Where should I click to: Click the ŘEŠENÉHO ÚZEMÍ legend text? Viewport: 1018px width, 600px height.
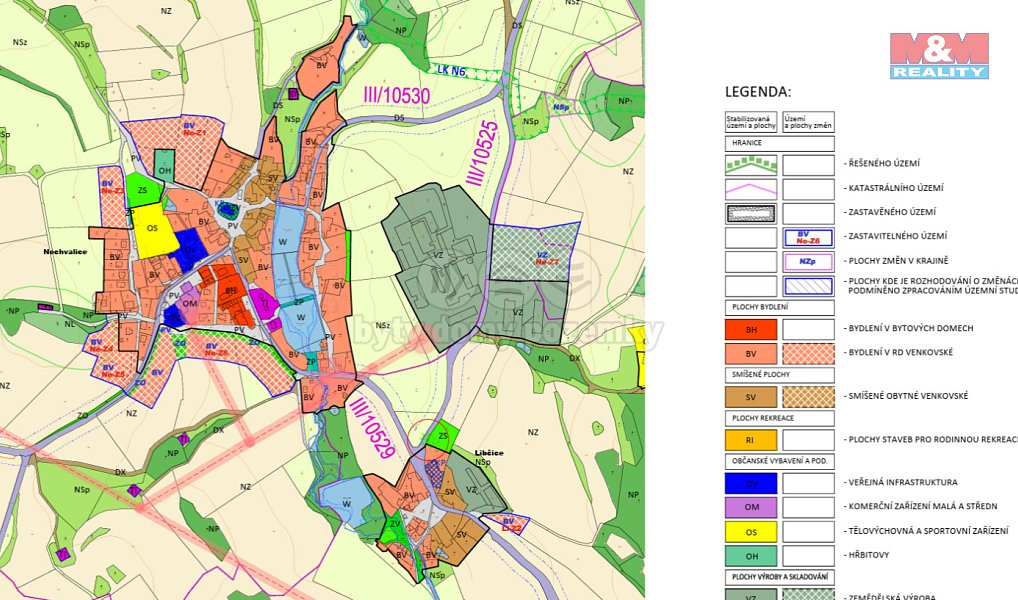884,164
